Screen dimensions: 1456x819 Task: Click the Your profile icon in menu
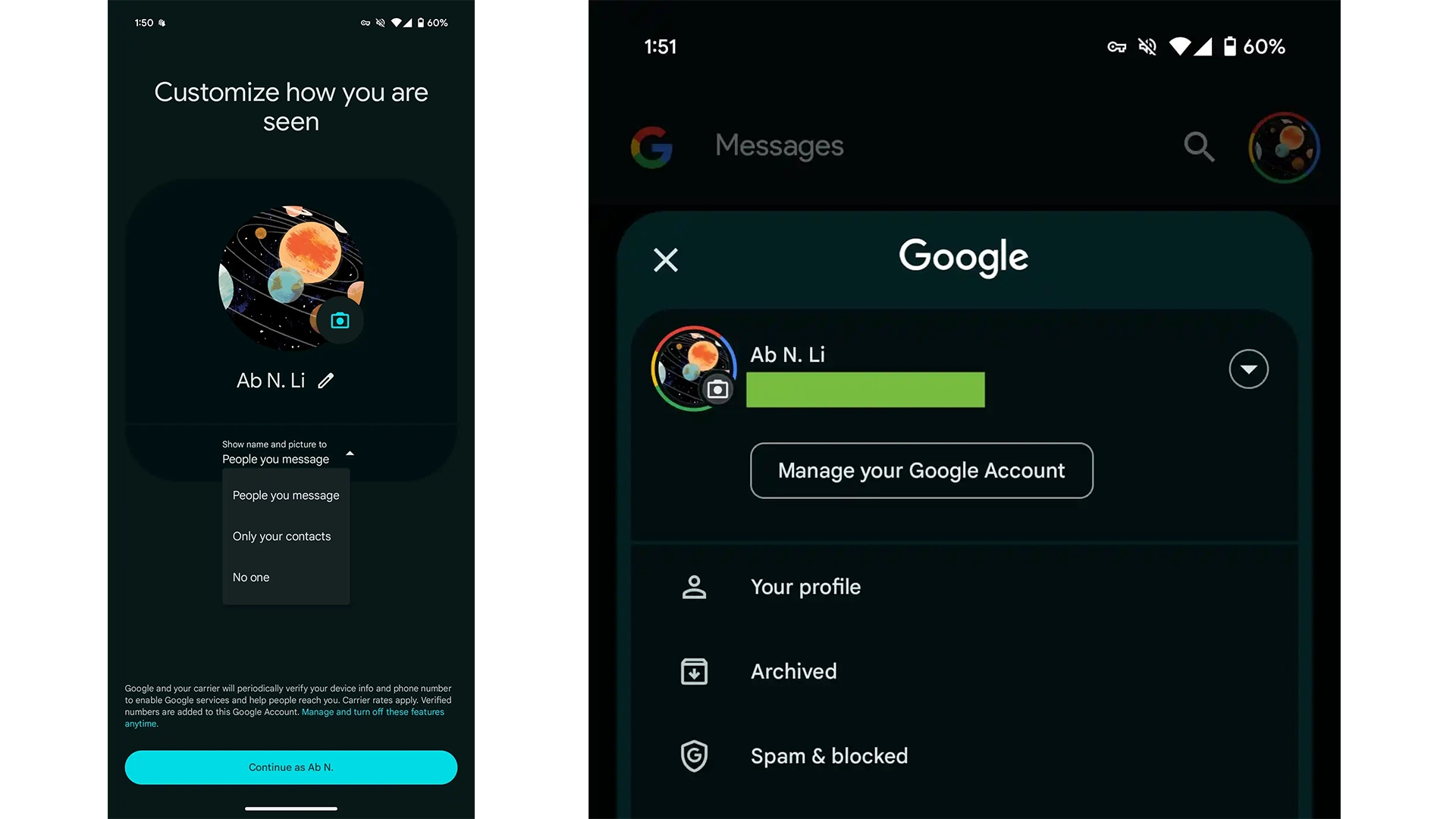tap(694, 586)
